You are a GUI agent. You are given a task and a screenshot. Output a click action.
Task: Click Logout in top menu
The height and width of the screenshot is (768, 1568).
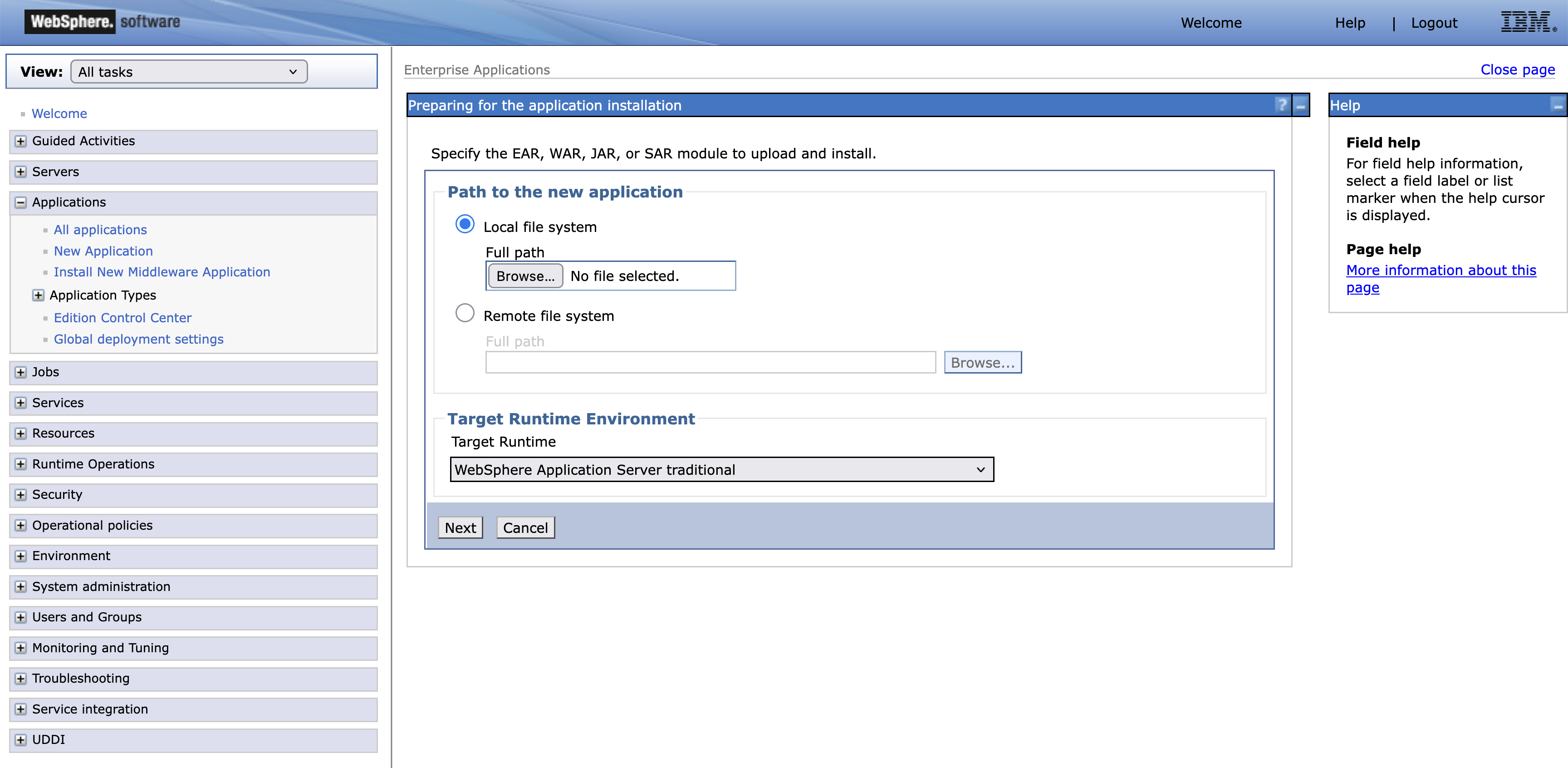pos(1434,23)
